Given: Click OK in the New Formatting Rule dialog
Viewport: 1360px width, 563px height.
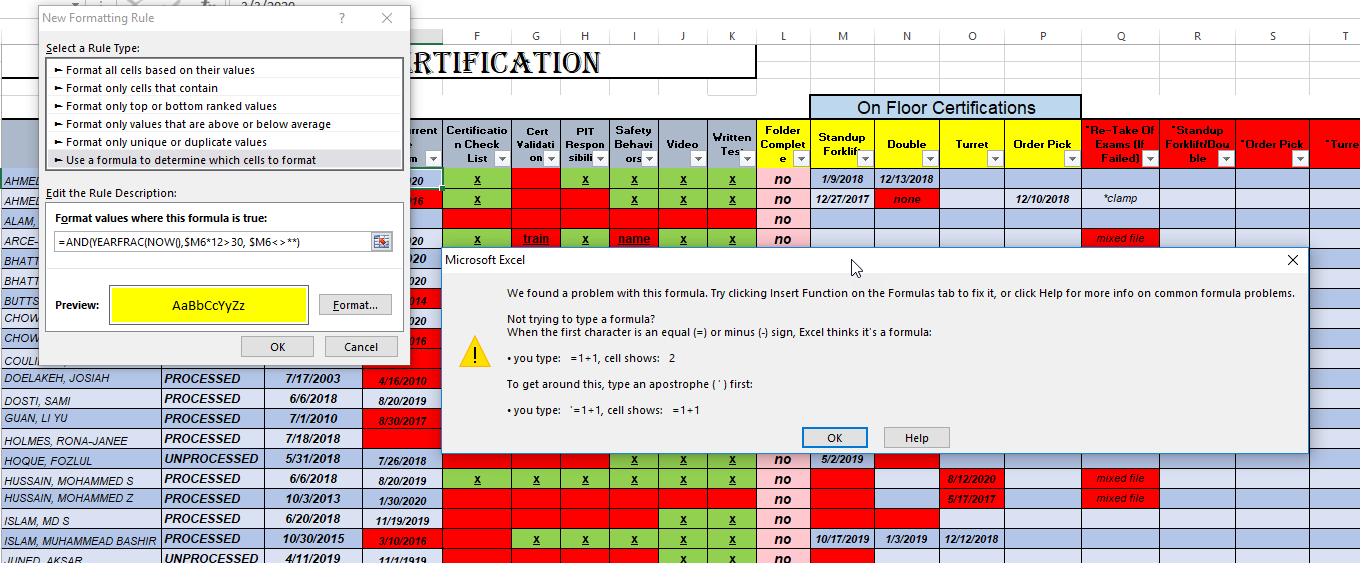Looking at the screenshot, I should (277, 347).
